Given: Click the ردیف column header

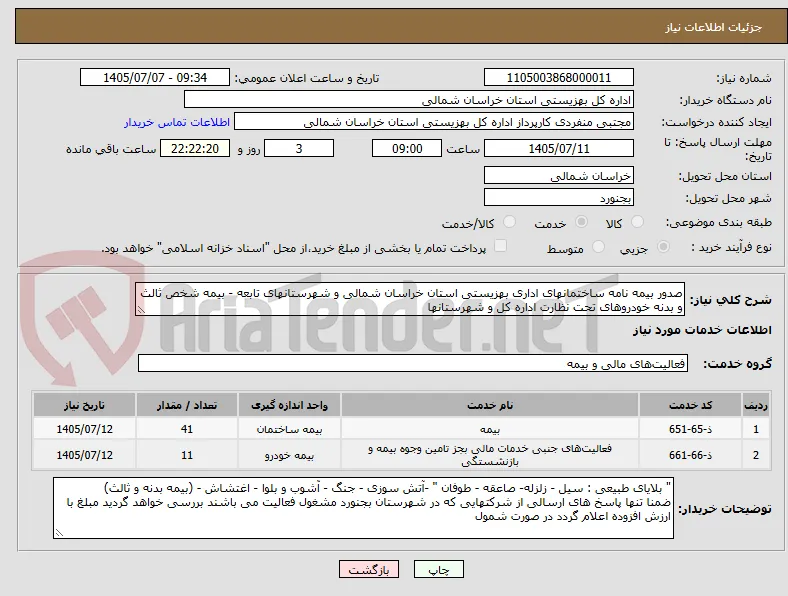Looking at the screenshot, I should pyautogui.click(x=756, y=405).
